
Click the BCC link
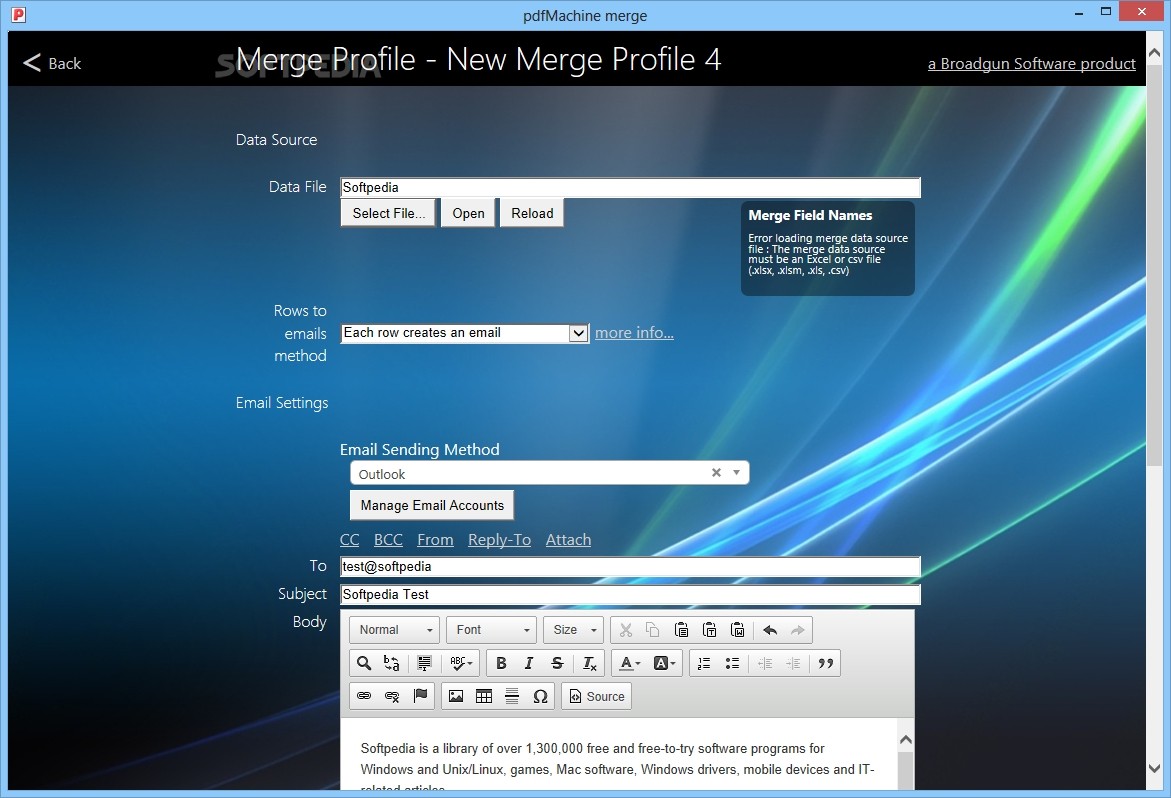[388, 540]
